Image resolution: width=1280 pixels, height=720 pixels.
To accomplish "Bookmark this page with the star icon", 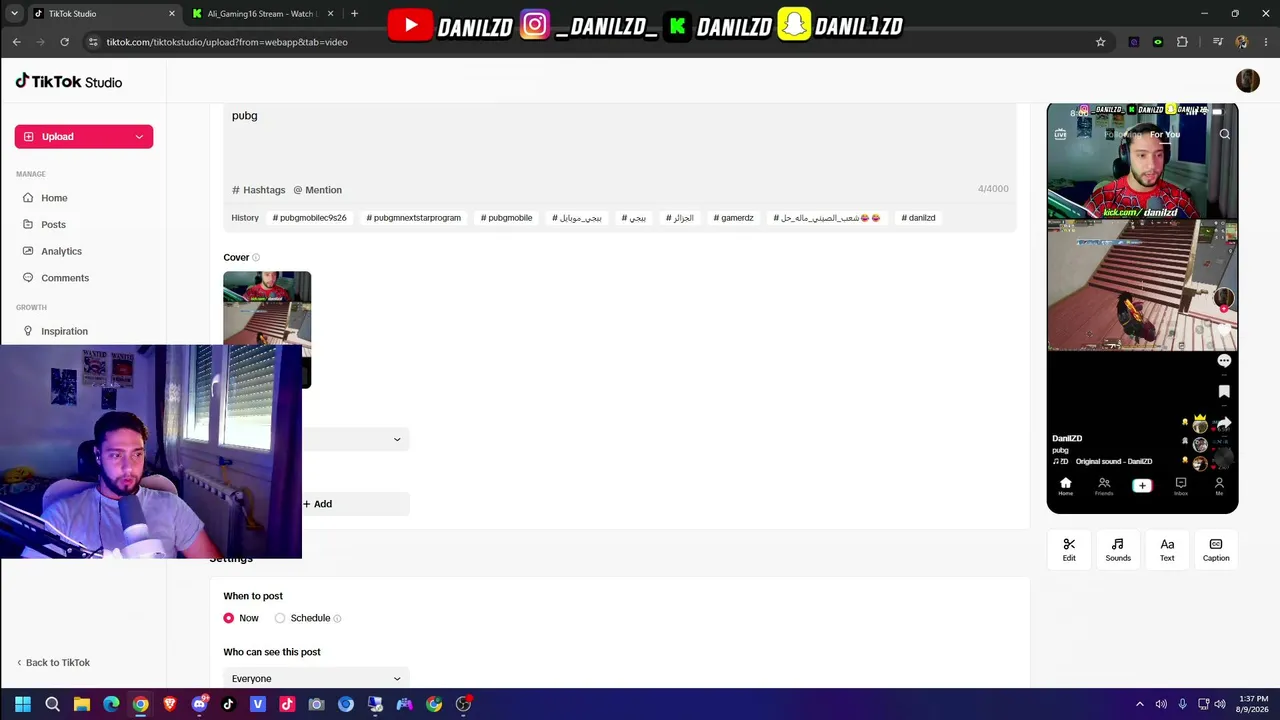I will coord(1101,42).
